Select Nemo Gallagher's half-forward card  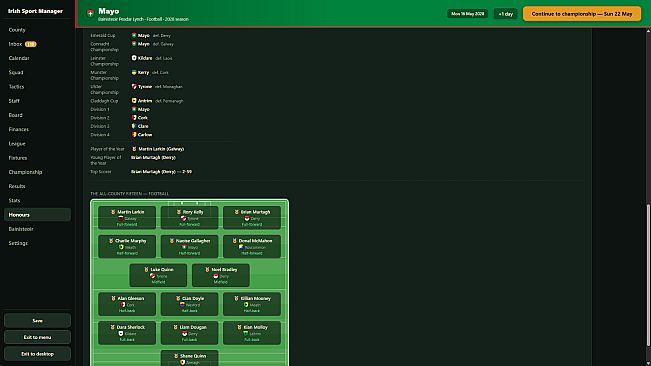tap(189, 246)
